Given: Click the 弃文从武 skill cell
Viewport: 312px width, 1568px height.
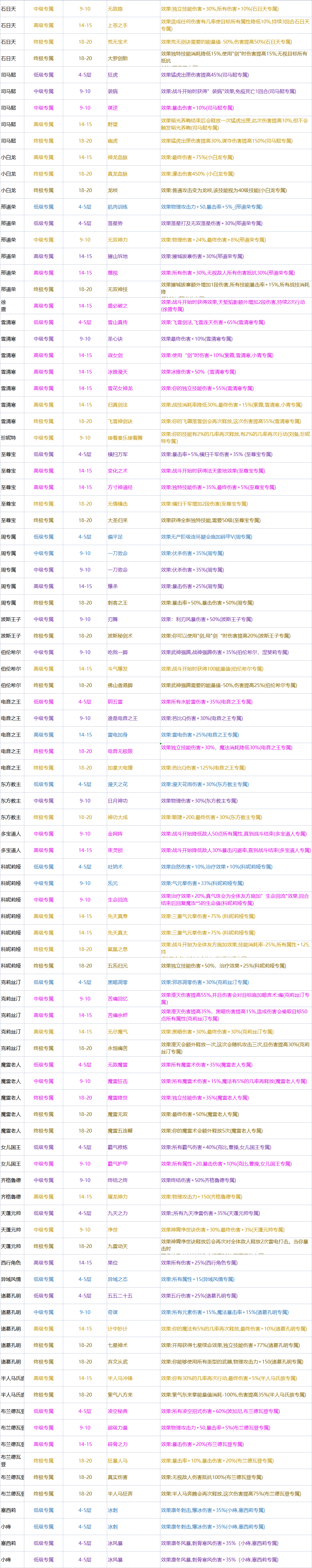Looking at the screenshot, I should tap(118, 1361).
